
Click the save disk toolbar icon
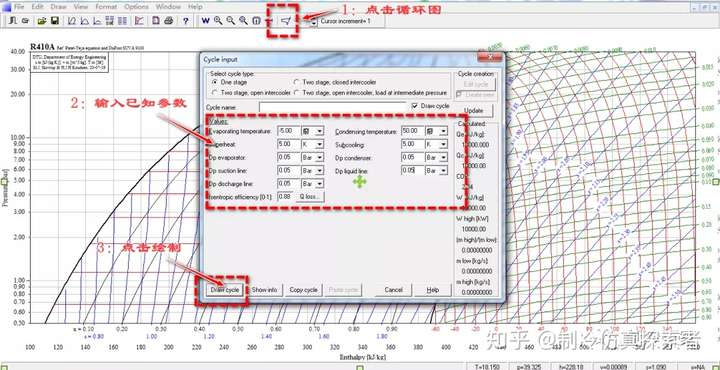(x=55, y=21)
